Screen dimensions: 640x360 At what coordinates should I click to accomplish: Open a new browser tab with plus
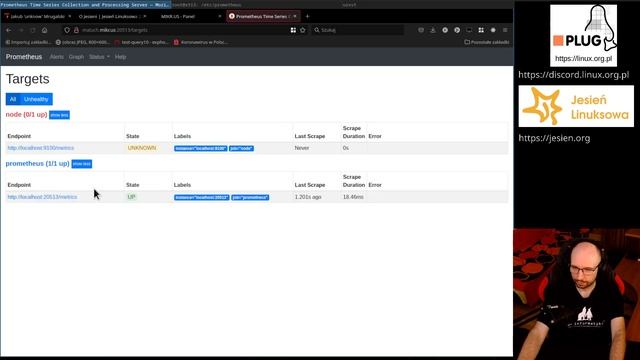pyautogui.click(x=307, y=16)
